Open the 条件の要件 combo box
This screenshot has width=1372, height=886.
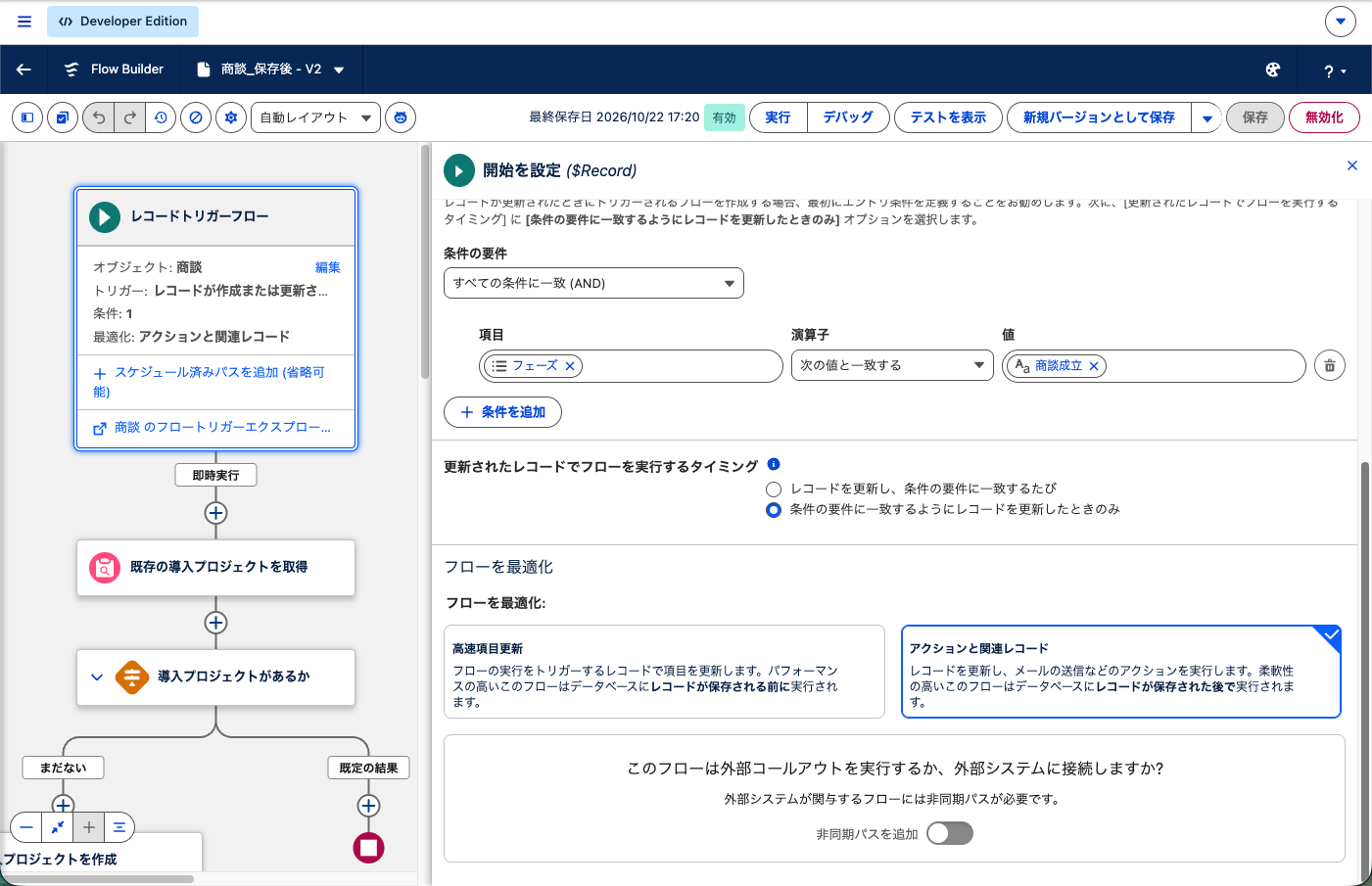593,283
